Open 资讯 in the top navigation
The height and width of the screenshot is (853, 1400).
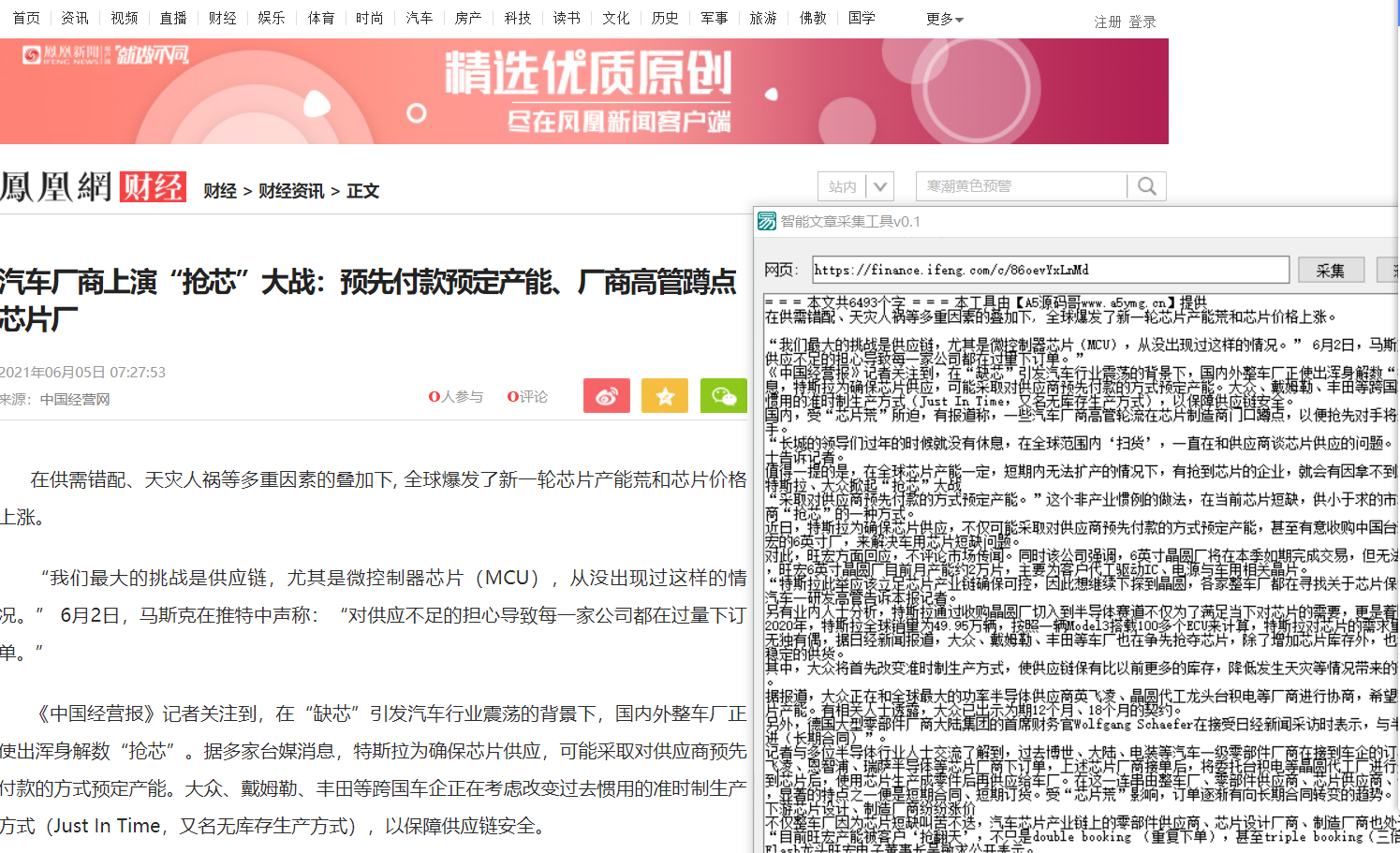coord(75,18)
